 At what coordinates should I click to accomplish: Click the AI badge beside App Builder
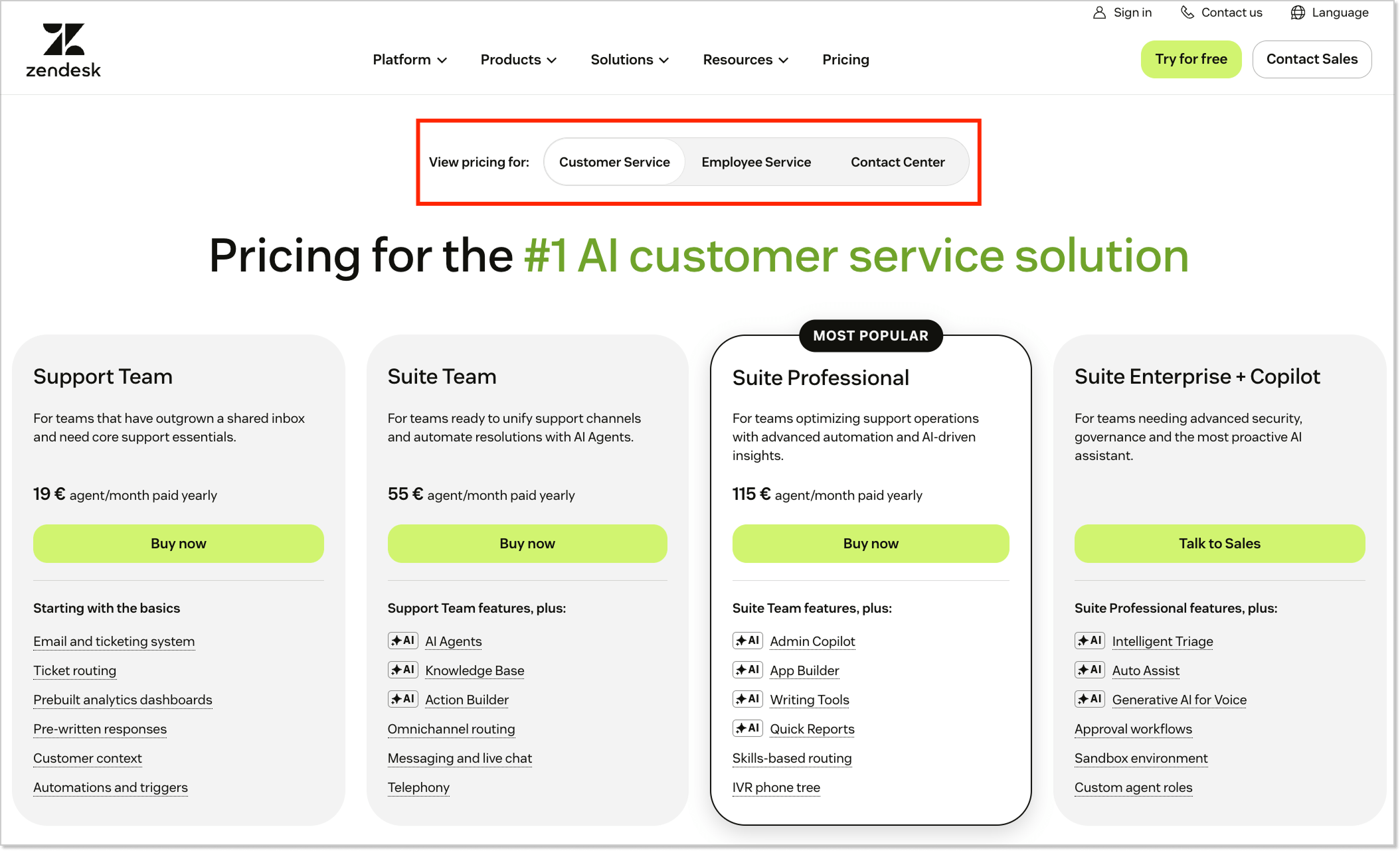click(748, 670)
